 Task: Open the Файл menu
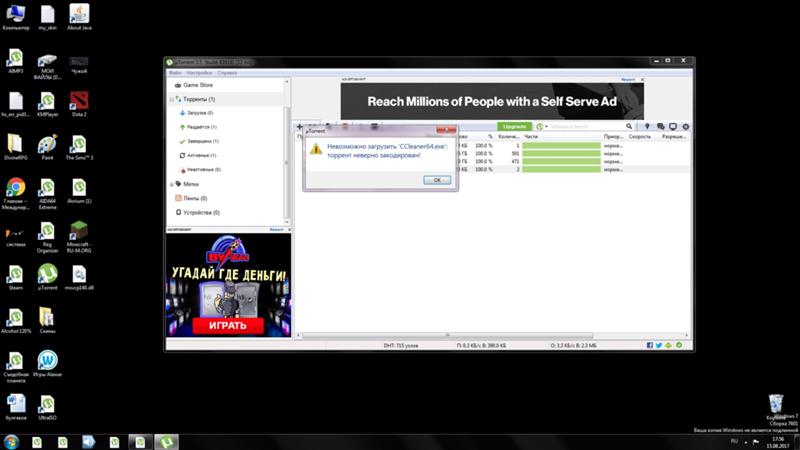point(175,73)
